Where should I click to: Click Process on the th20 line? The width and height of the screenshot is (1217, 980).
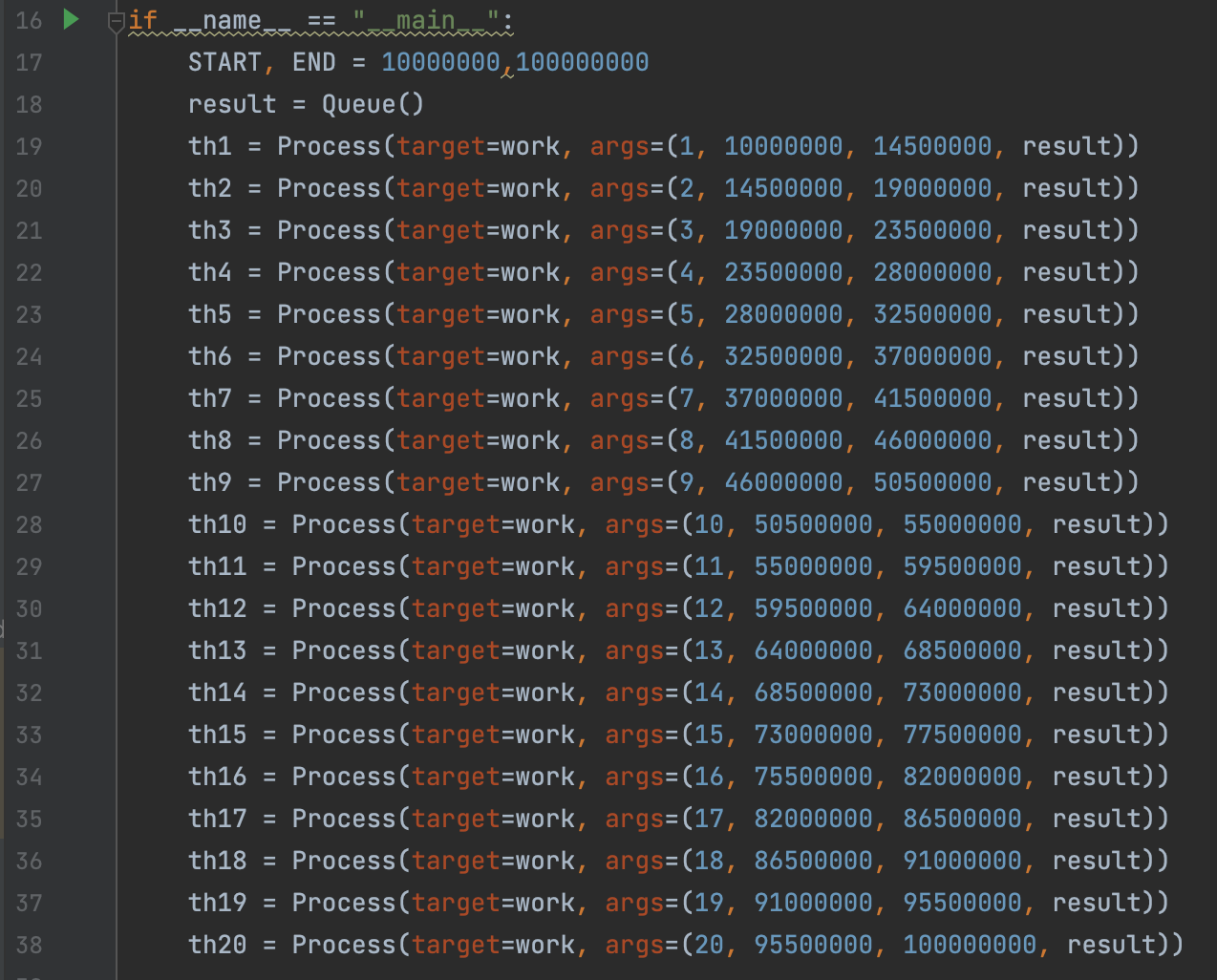pyautogui.click(x=344, y=946)
